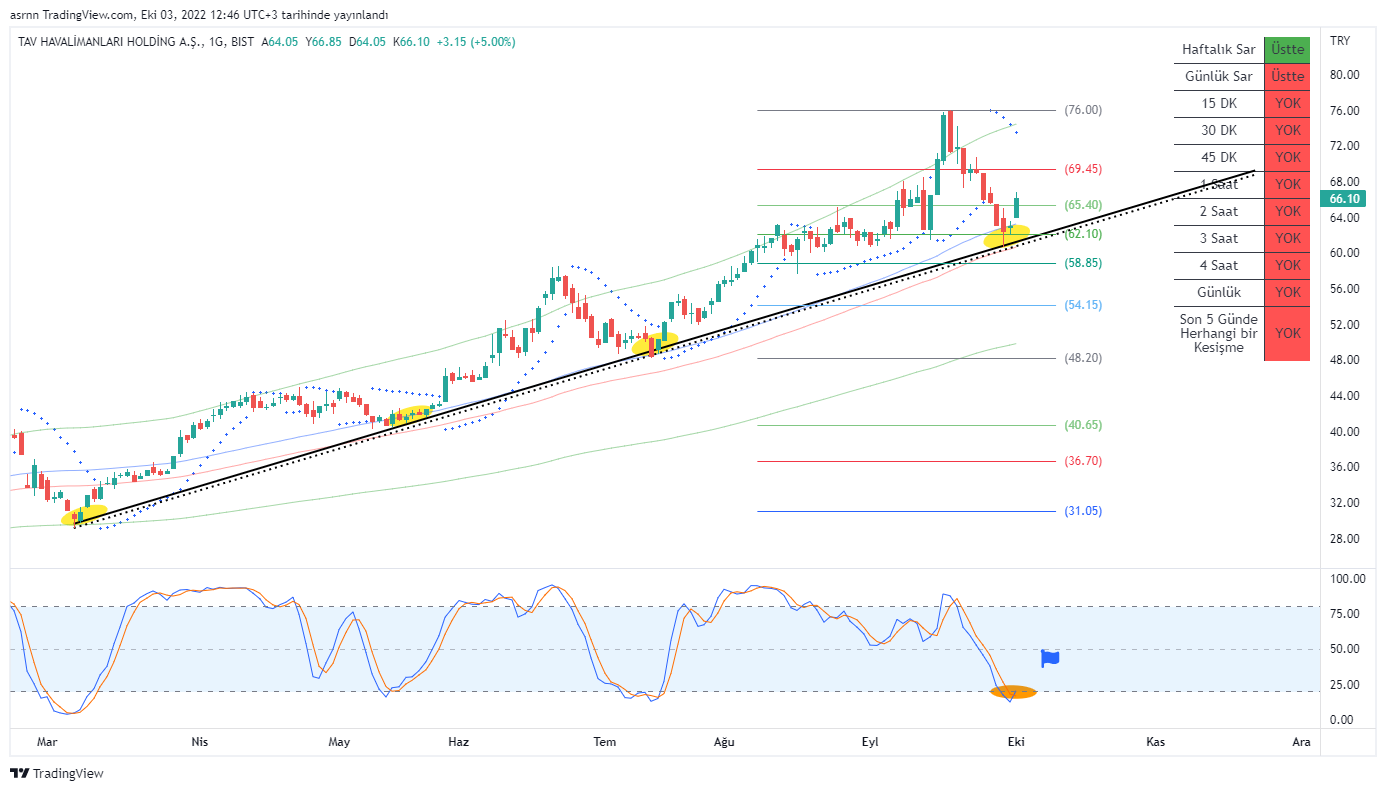This screenshot has width=1386, height=791.
Task: Click the Kas month label on the time axis
Action: (x=1156, y=742)
